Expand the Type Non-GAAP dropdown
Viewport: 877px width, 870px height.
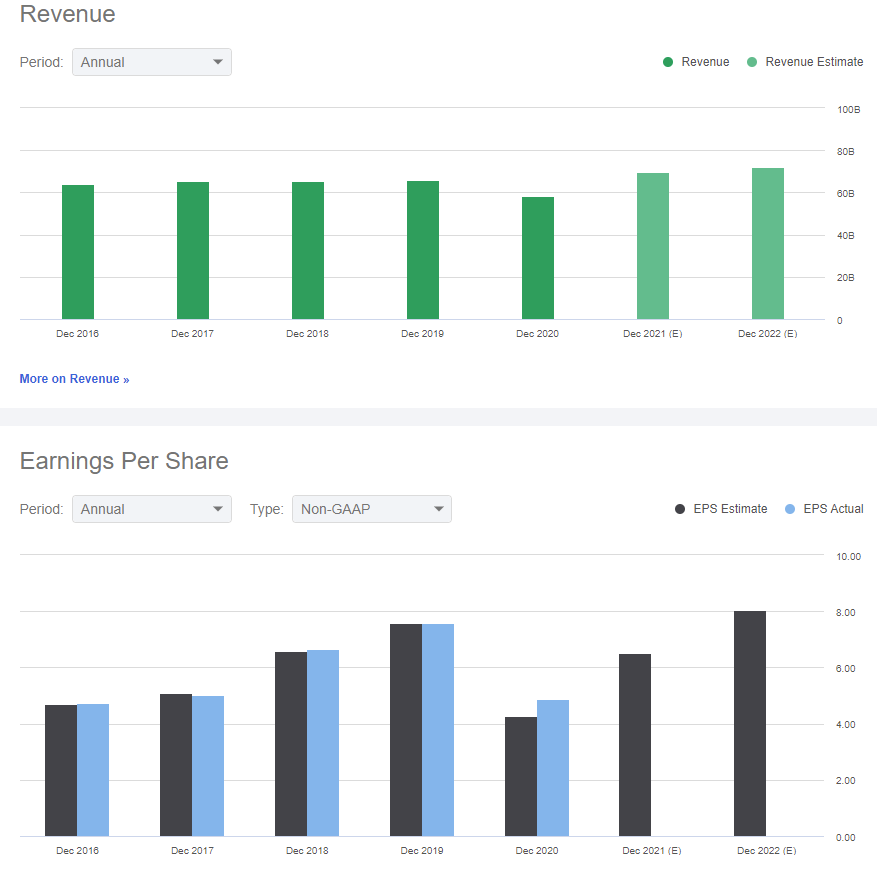pyautogui.click(x=371, y=509)
